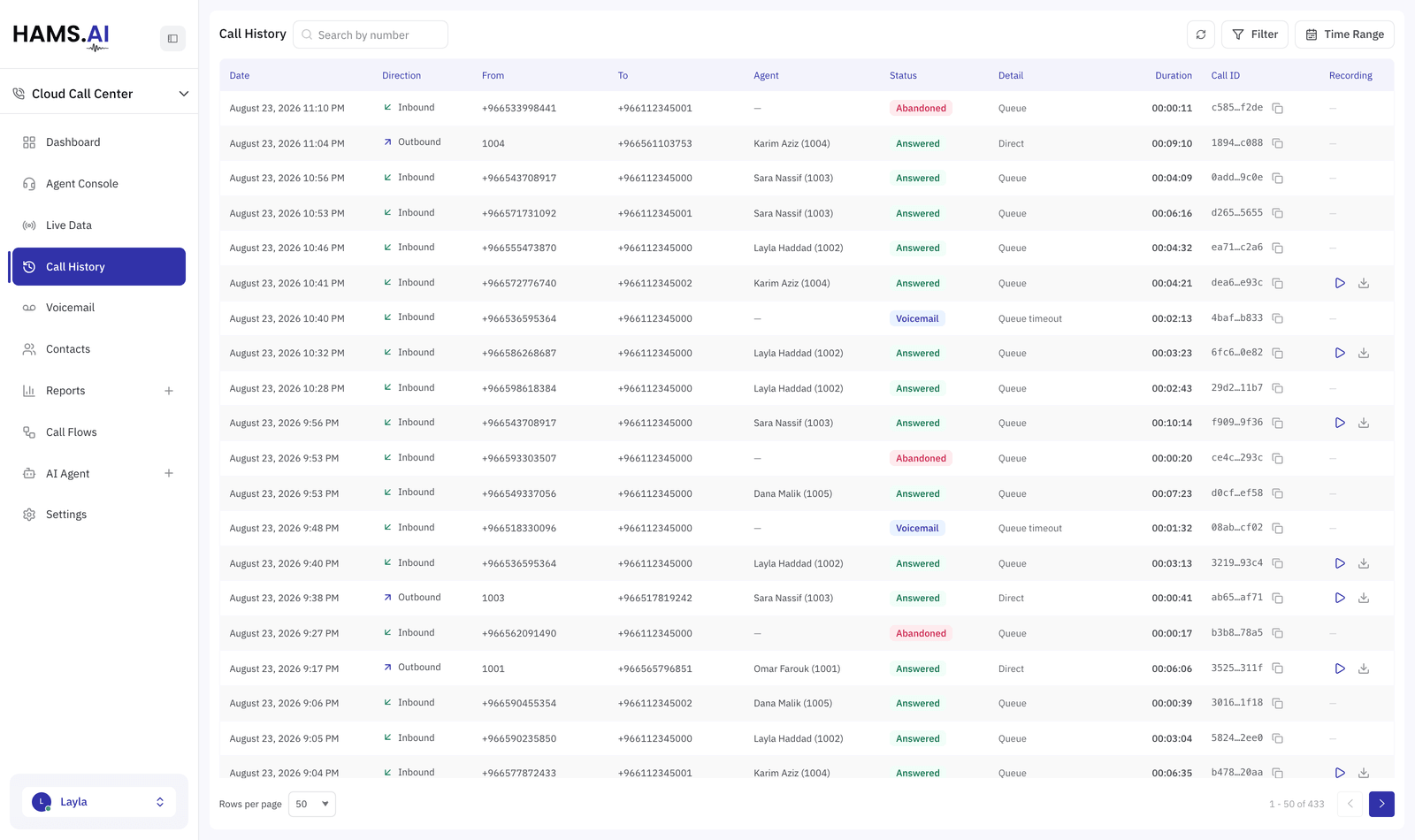Expand the Cloud Call Center dropdown
This screenshot has width=1415, height=840.
[184, 94]
